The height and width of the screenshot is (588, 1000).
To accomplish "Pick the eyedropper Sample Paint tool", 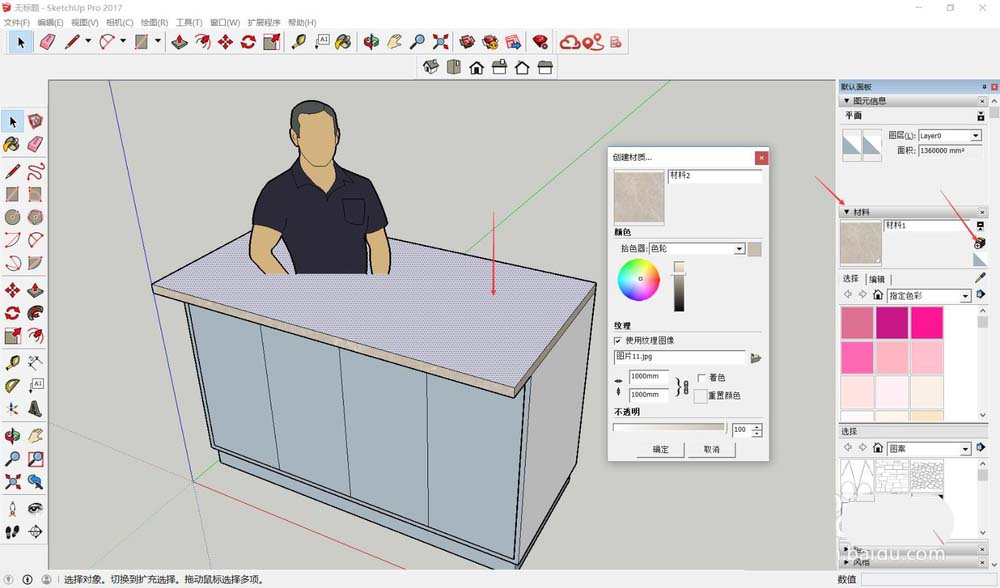I will (980, 278).
